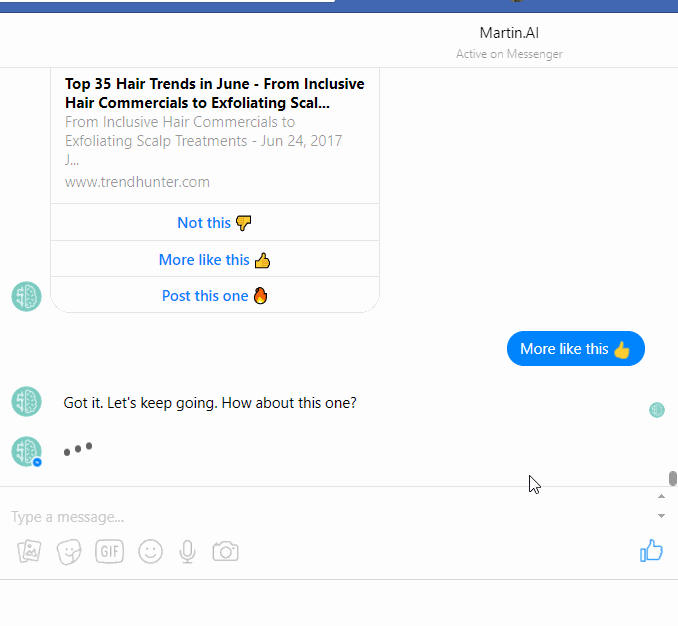Click the small seen-receipt avatar at right
This screenshot has height=626, width=678.
click(x=657, y=410)
